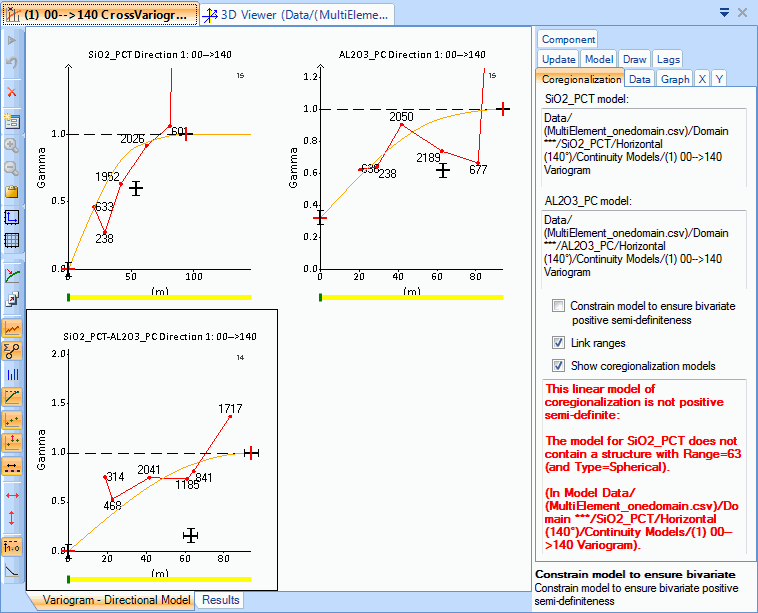Click the zoom in magnifier icon

[12, 145]
